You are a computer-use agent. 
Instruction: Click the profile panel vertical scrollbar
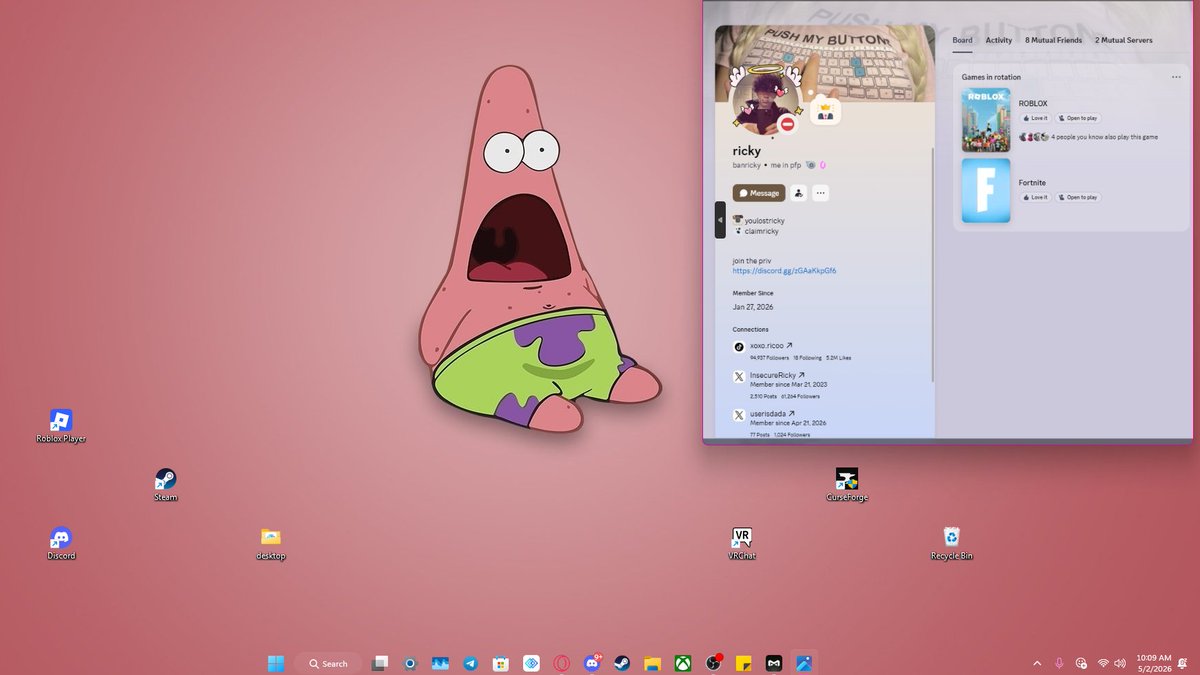coord(932,265)
